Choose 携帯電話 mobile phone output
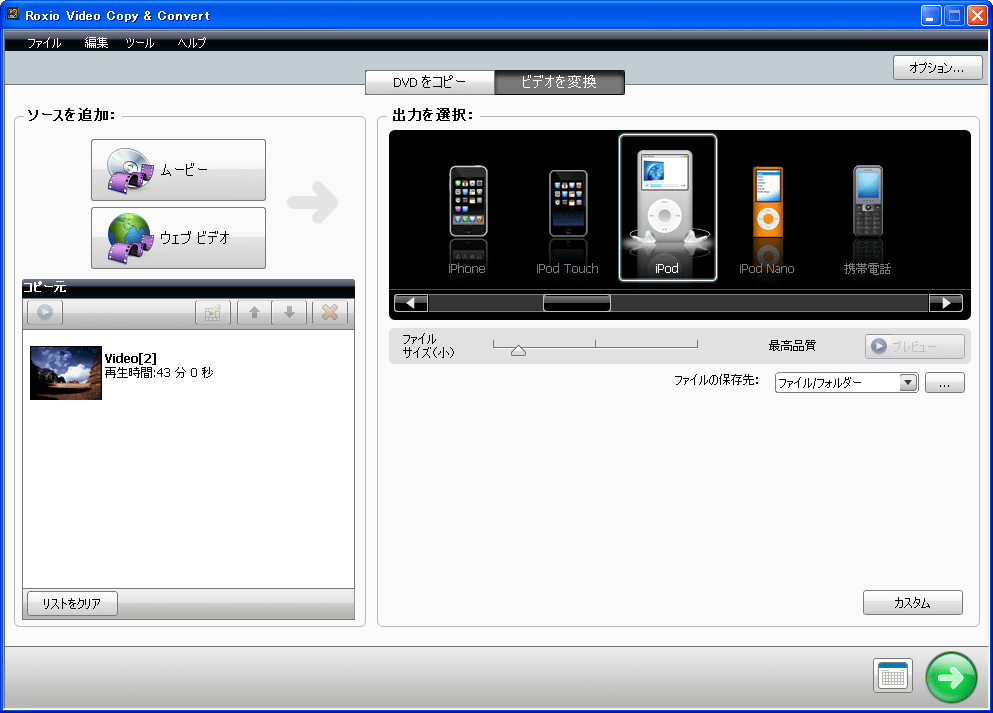The height and width of the screenshot is (713, 993). [x=867, y=220]
